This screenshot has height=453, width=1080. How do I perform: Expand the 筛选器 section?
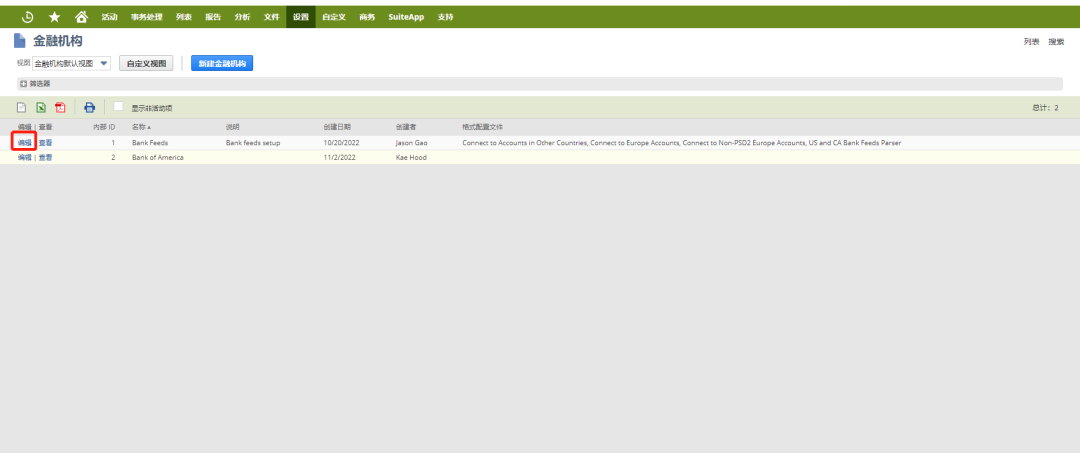coord(35,83)
